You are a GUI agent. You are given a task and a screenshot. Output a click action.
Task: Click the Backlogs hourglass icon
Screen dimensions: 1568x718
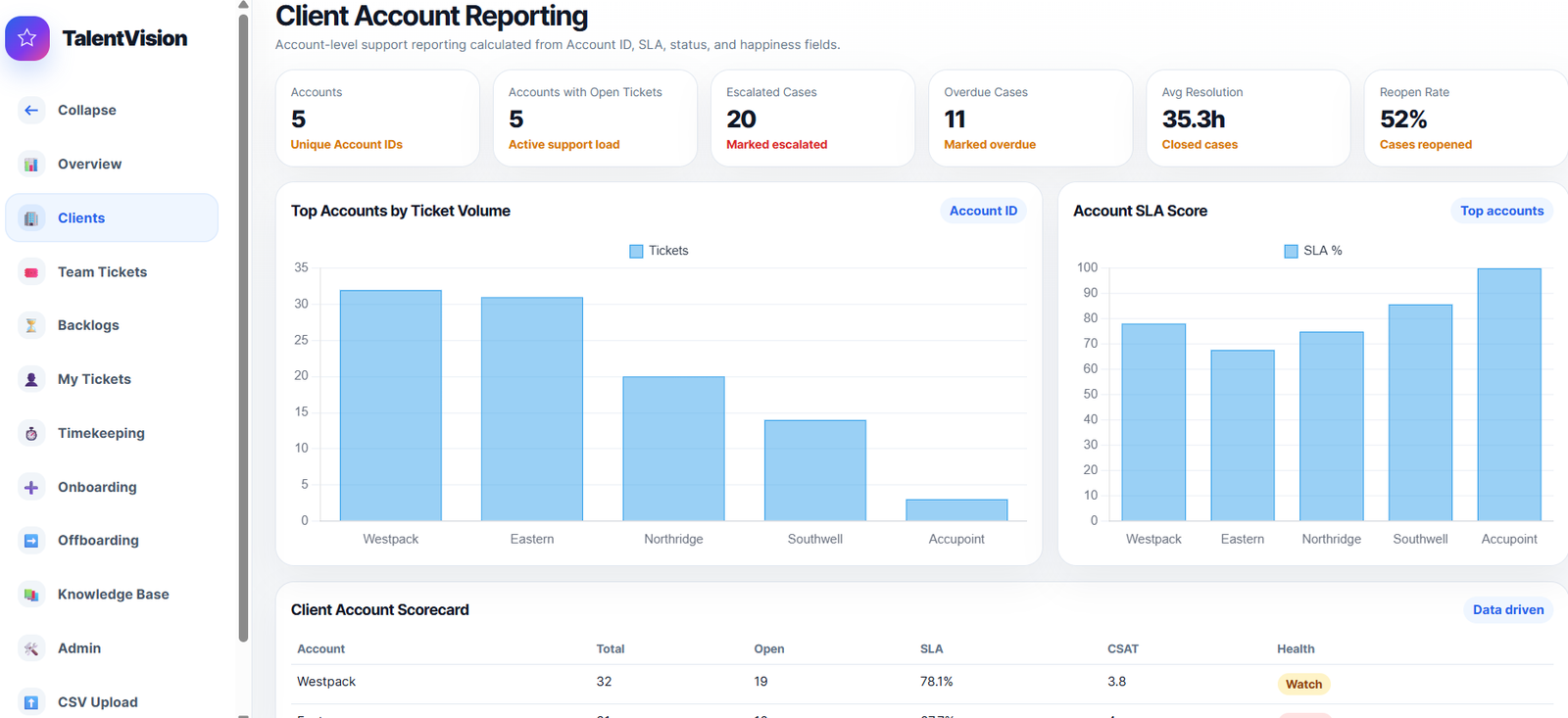click(x=31, y=325)
